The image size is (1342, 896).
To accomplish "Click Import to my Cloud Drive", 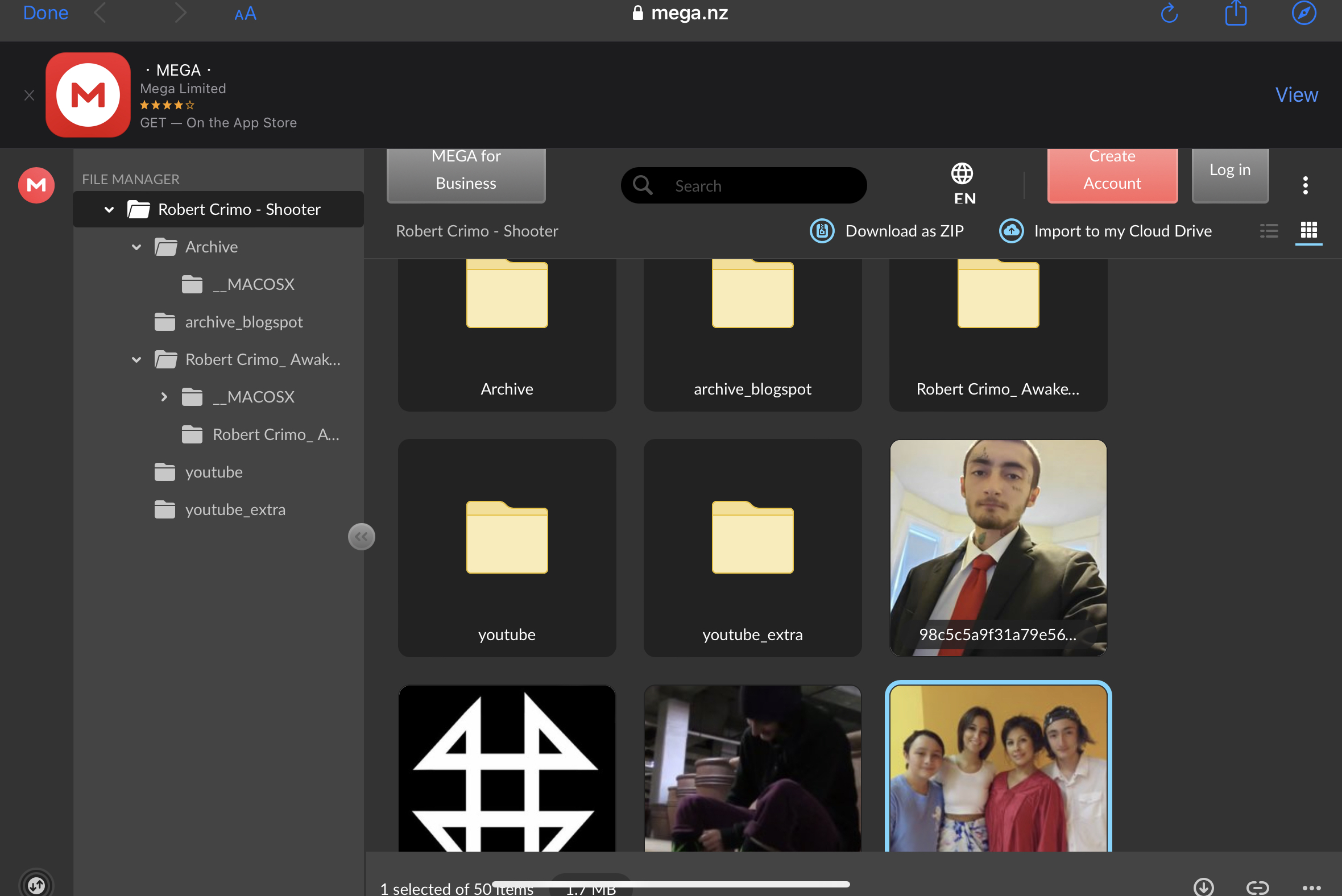I will click(1105, 231).
